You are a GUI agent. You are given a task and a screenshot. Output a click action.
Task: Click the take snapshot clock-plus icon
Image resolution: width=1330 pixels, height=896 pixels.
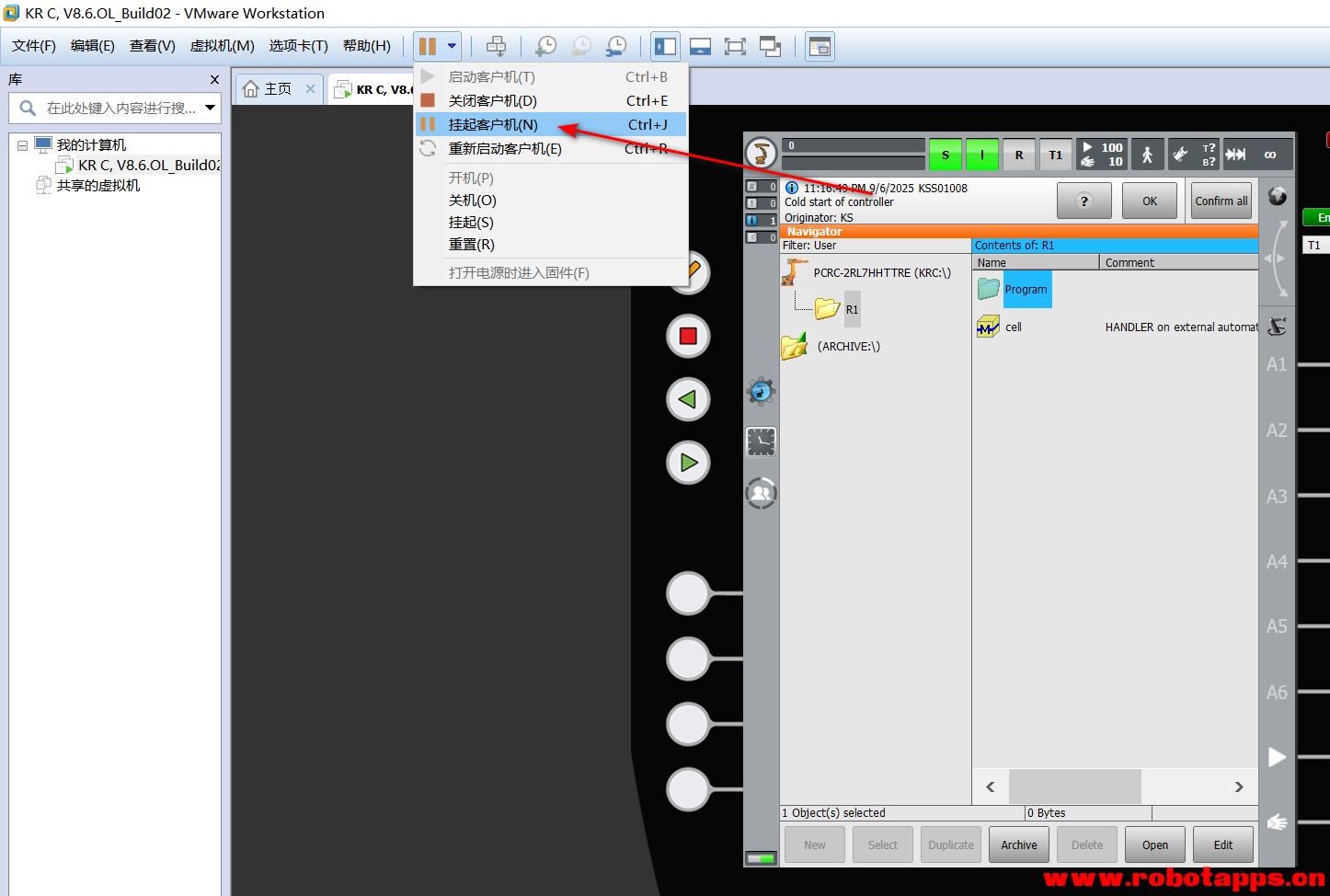pos(545,46)
